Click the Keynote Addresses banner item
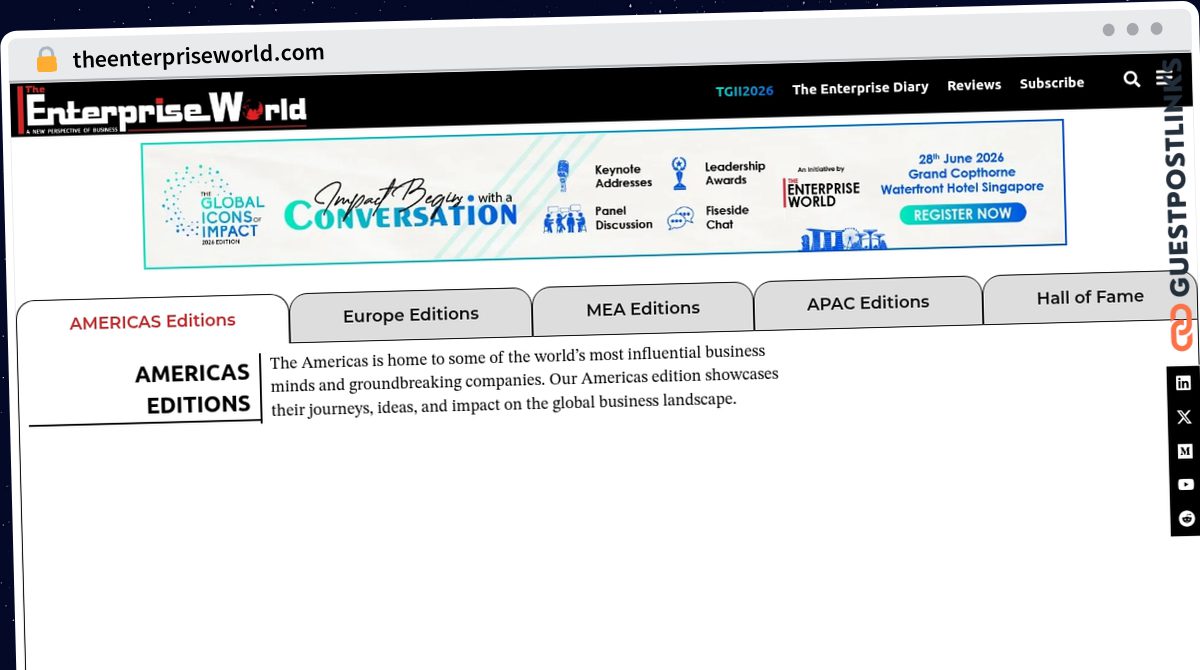 [606, 175]
